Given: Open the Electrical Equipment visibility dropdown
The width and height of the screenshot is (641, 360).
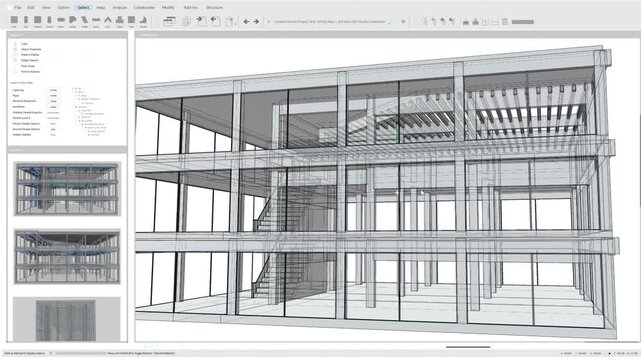Looking at the screenshot, I should [x=53, y=101].
